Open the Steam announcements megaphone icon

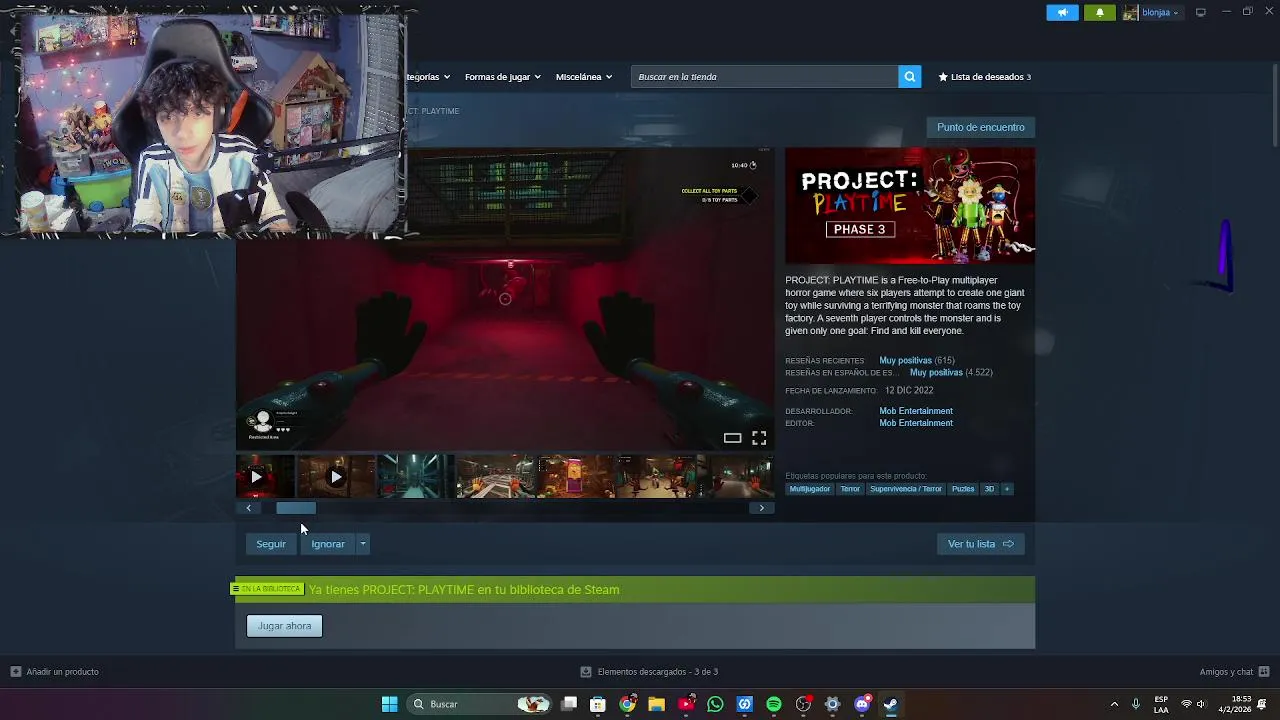click(1062, 13)
